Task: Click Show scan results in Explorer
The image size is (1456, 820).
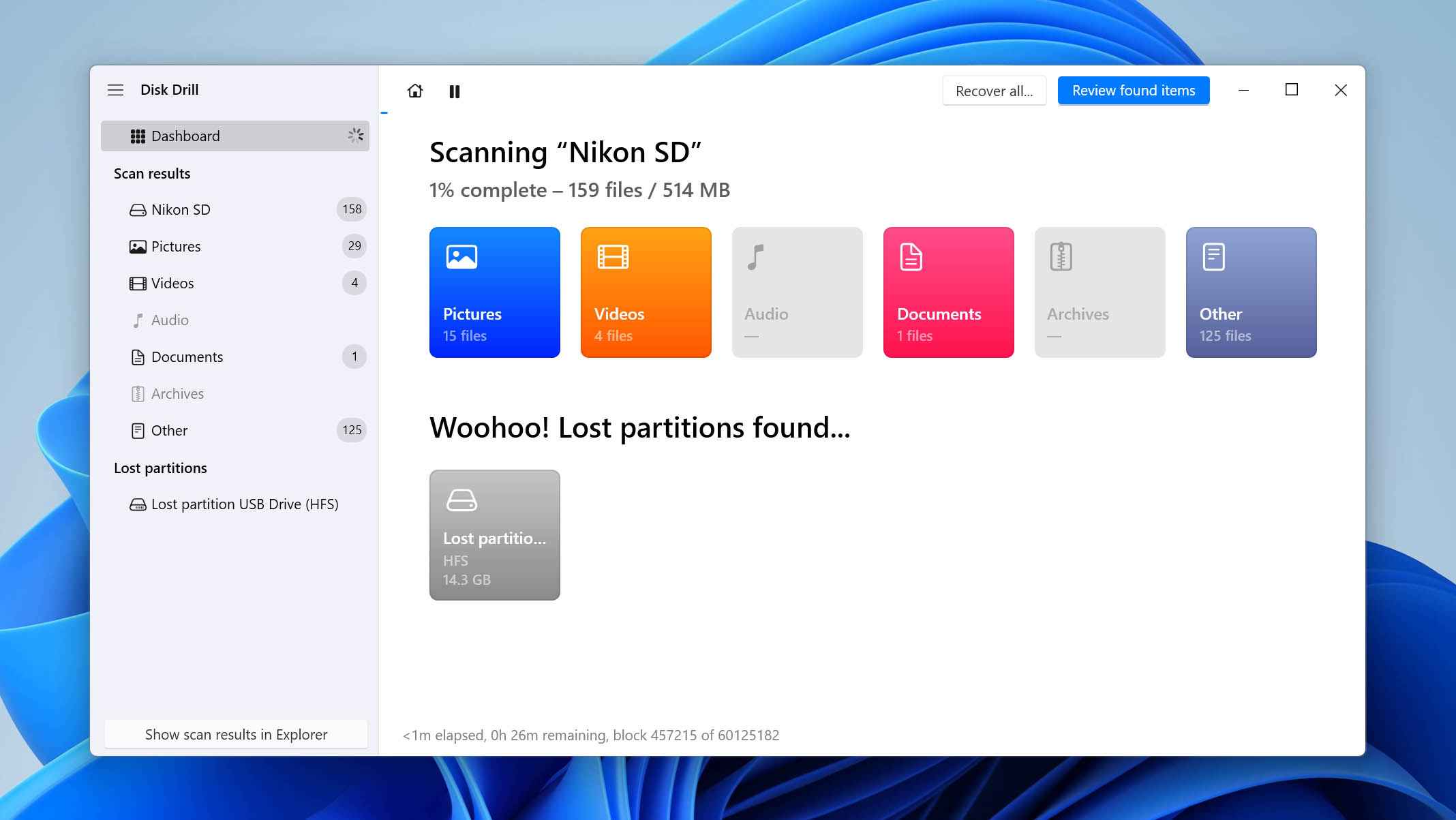Action: (236, 734)
